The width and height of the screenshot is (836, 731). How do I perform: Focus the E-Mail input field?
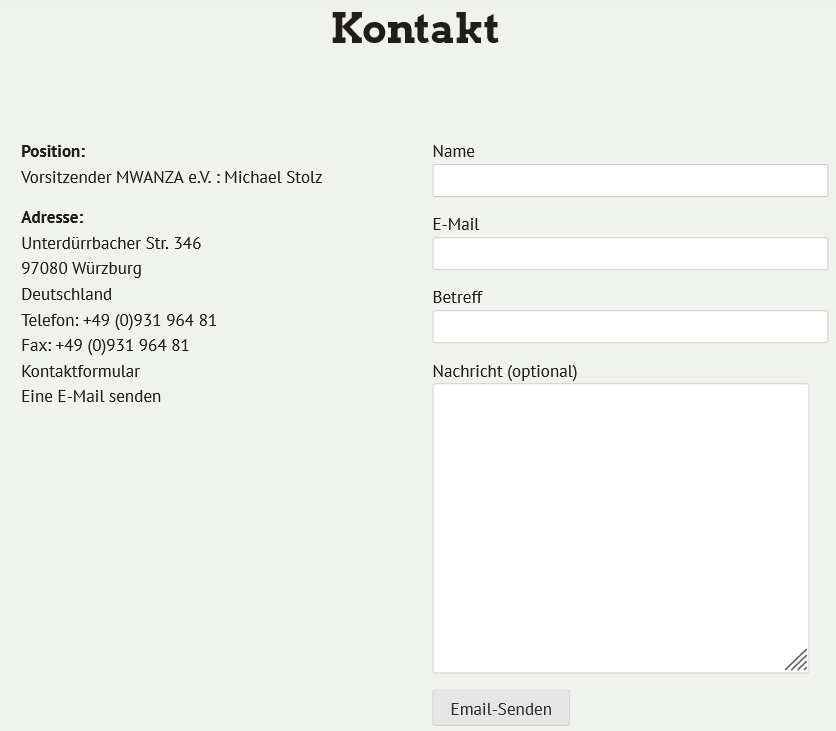[629, 254]
